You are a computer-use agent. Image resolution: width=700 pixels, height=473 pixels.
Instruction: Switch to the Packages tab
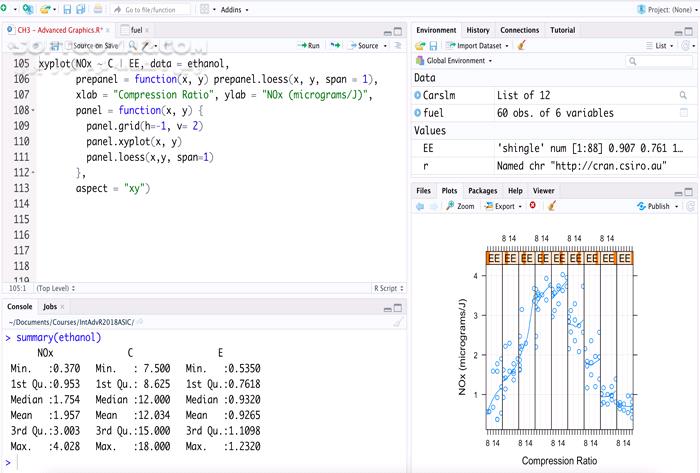click(483, 191)
